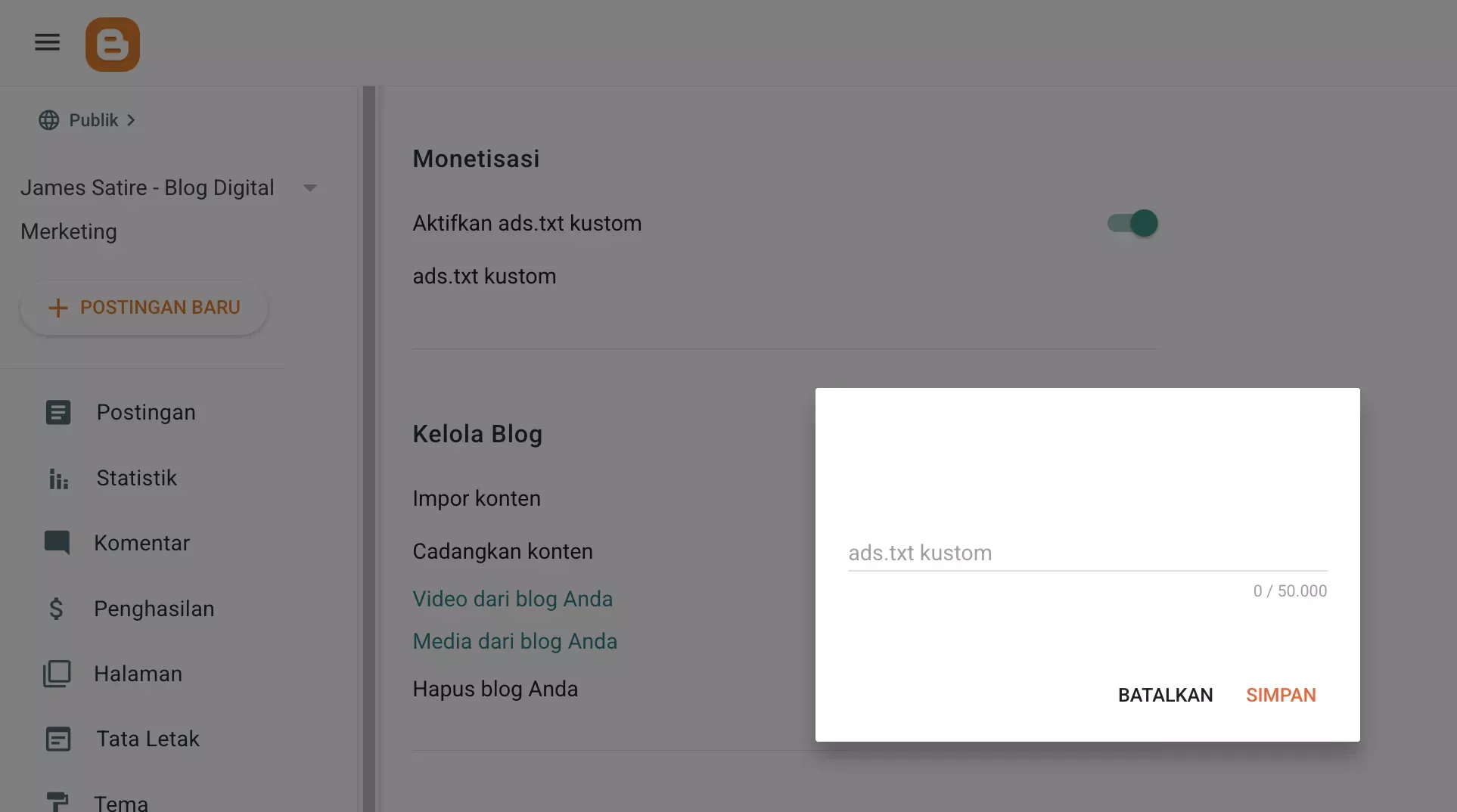
Task: Click the James Satire blog title
Action: (x=148, y=209)
